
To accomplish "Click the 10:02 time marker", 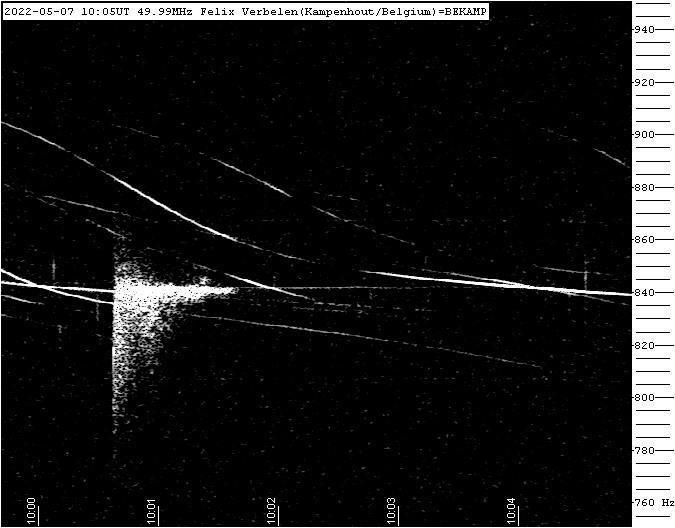I will (271, 511).
